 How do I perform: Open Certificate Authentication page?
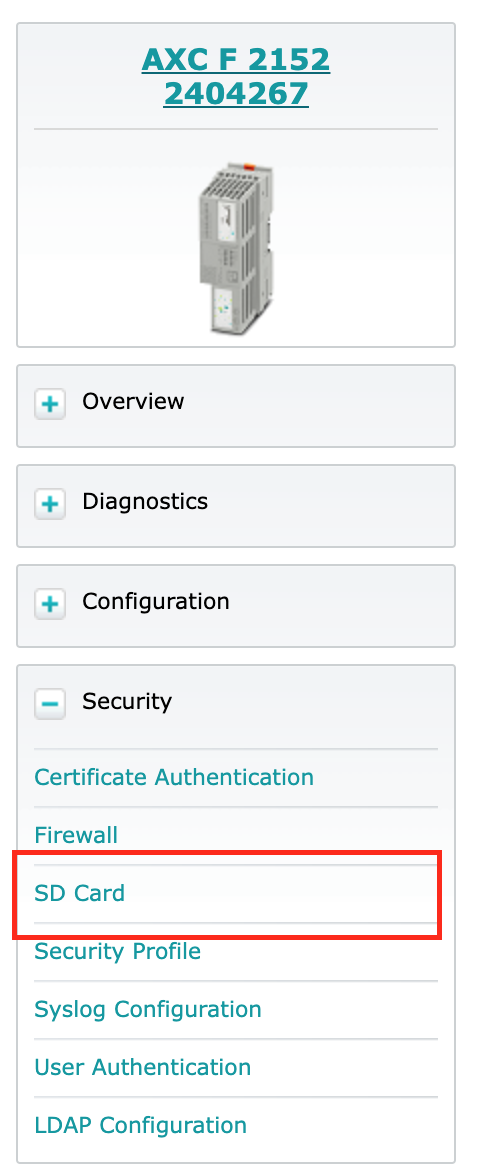point(174,777)
